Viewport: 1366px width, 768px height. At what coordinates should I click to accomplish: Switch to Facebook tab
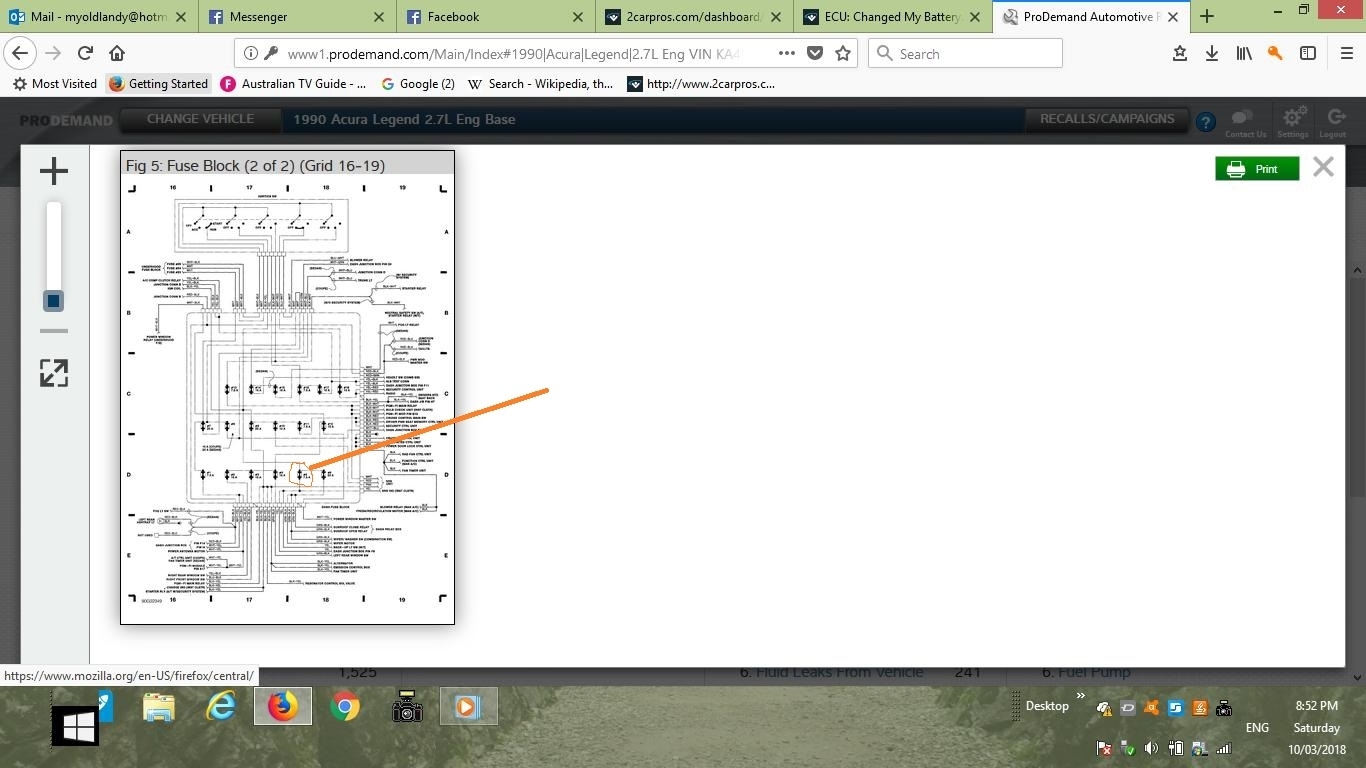coord(494,17)
